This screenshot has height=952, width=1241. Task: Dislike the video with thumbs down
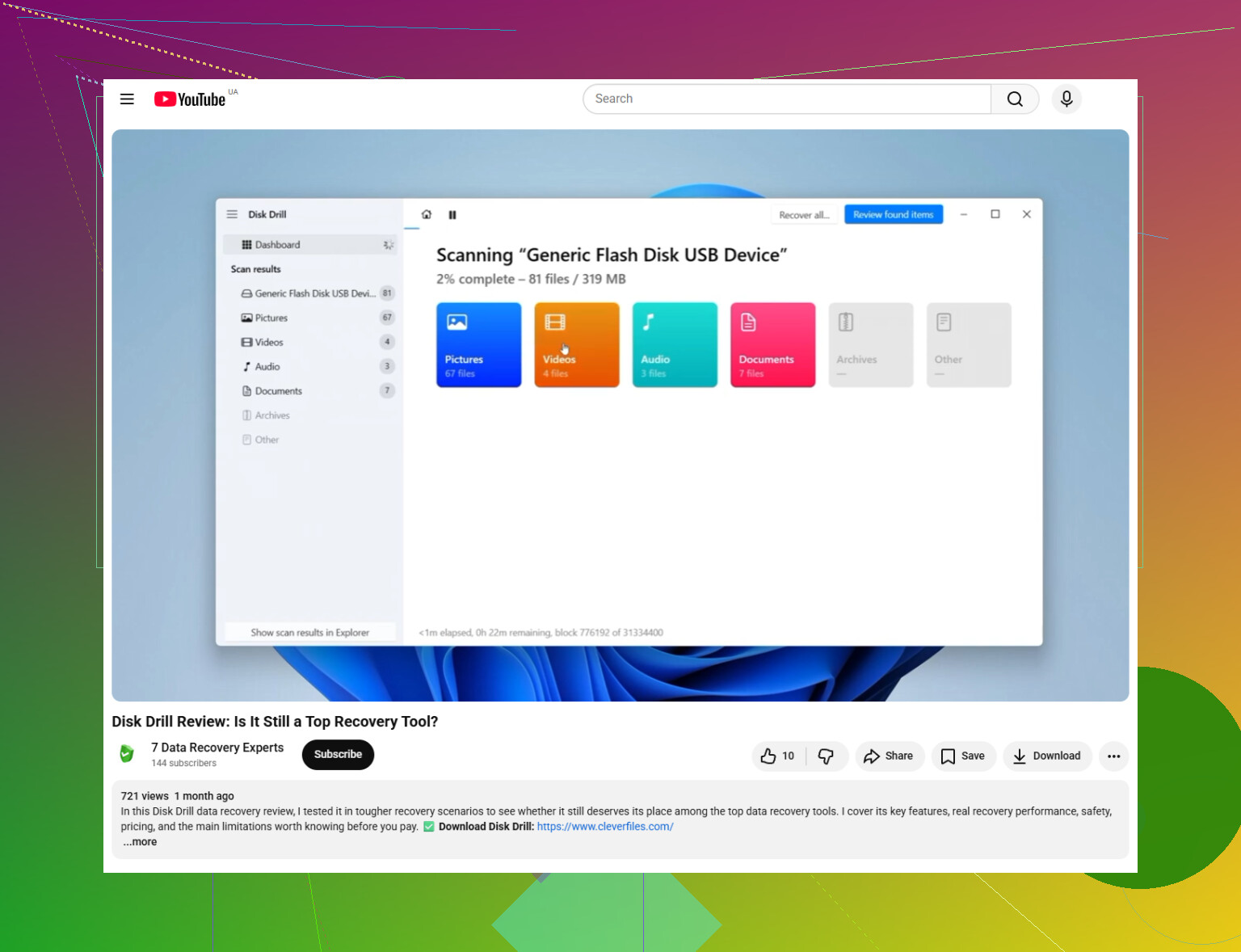[x=827, y=756]
